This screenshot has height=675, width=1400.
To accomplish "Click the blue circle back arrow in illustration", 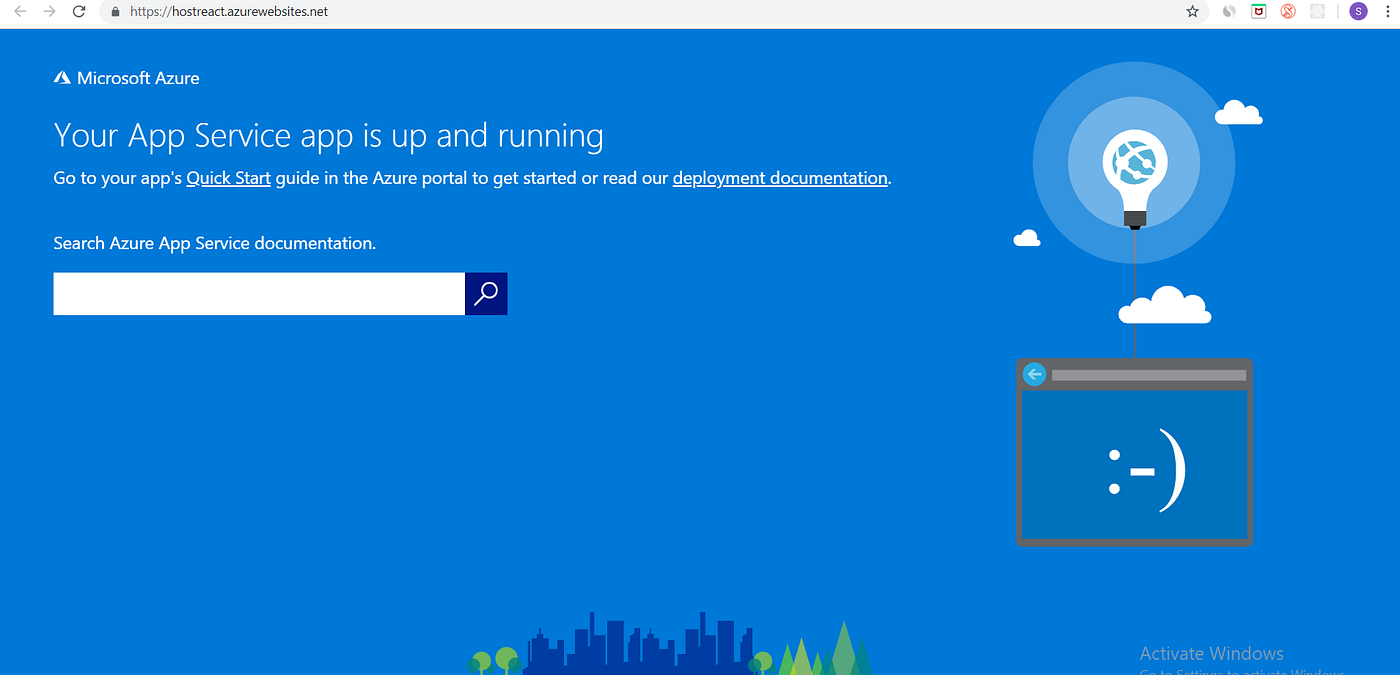I will (1034, 373).
